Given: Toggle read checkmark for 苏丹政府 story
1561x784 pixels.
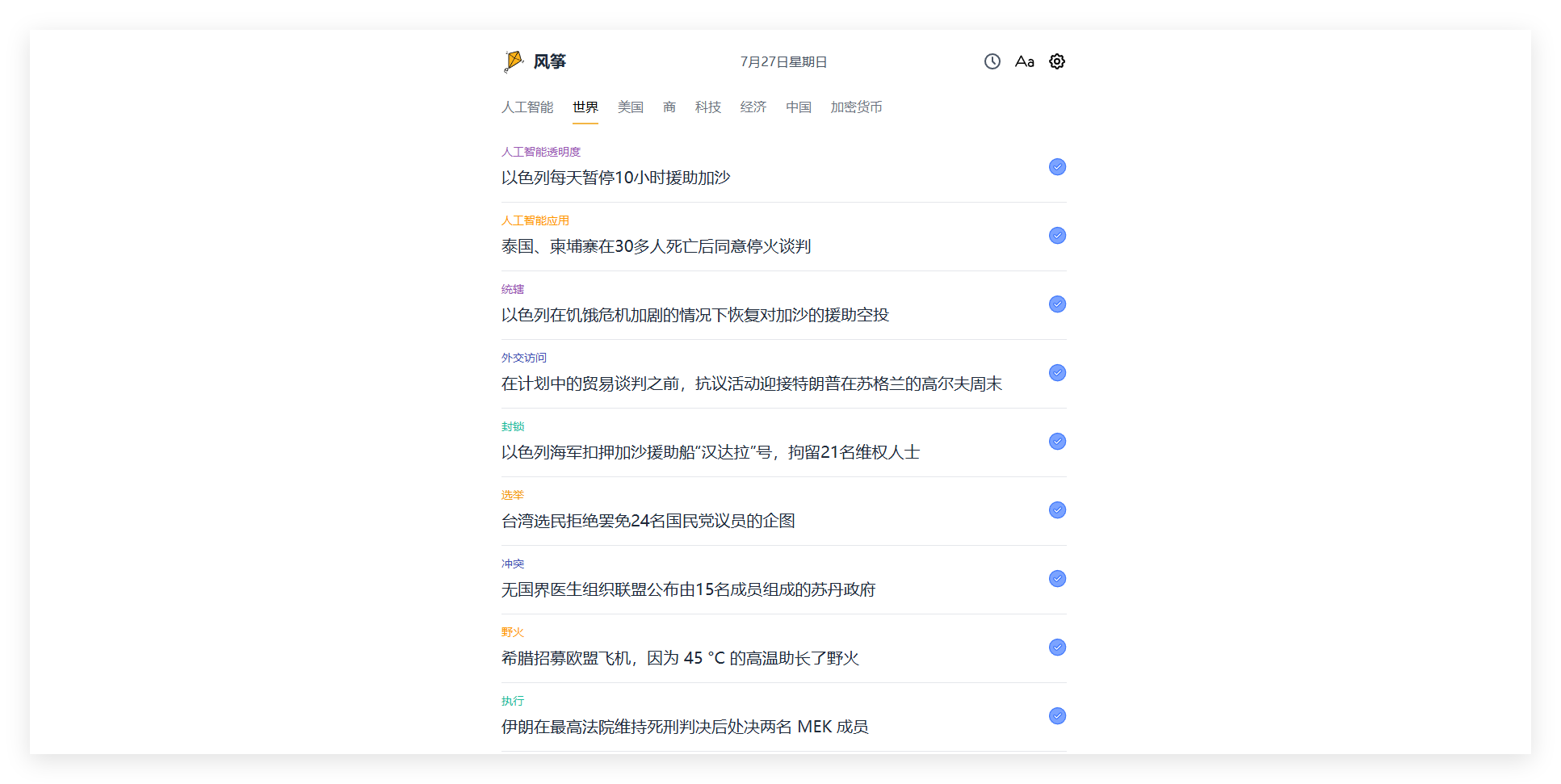Looking at the screenshot, I should click(x=1057, y=579).
